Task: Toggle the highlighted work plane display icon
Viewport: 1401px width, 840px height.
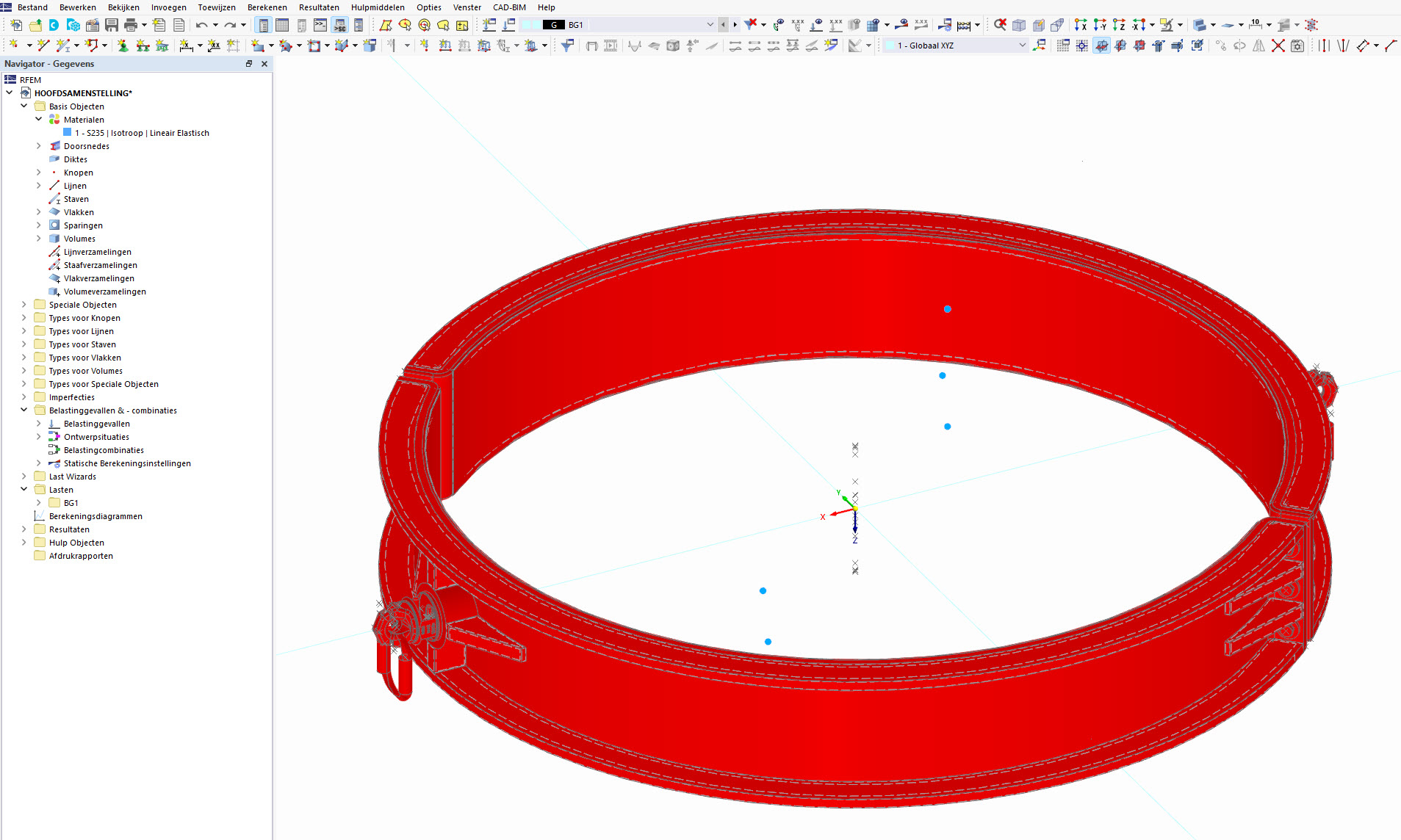Action: (x=1101, y=45)
